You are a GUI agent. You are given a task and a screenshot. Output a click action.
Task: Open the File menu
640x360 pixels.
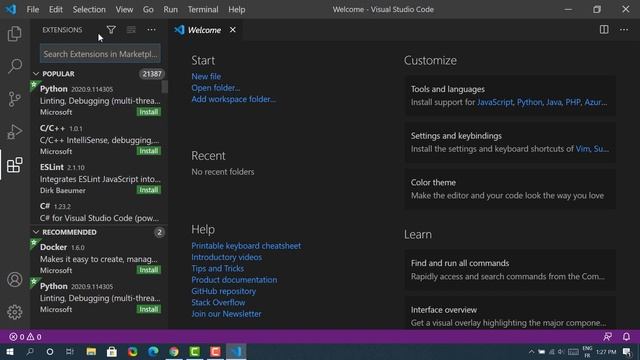[x=33, y=9]
